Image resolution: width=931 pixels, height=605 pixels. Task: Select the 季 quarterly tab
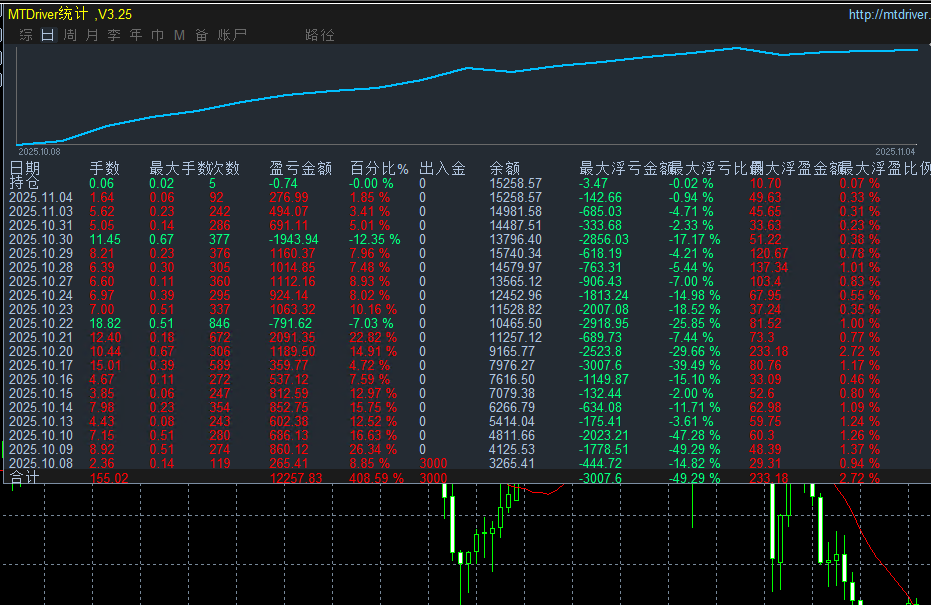coord(114,35)
